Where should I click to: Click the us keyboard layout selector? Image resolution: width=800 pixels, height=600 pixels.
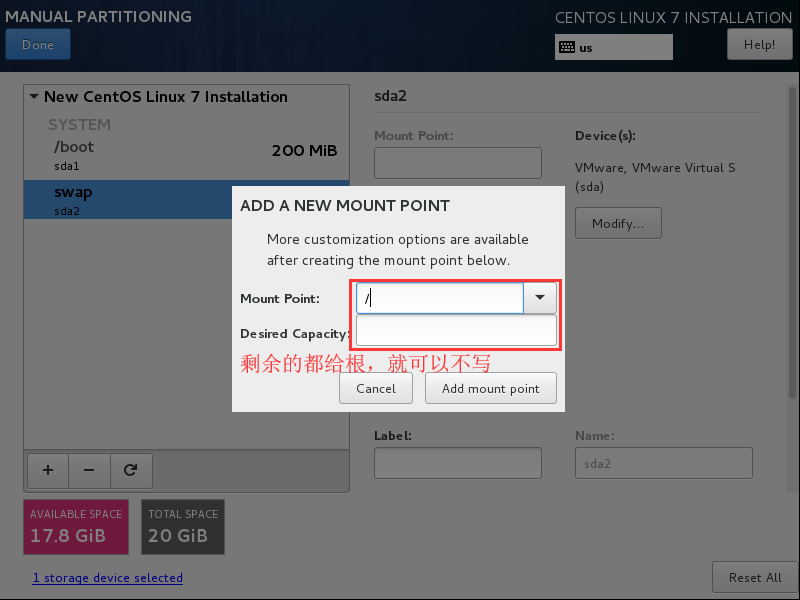[614, 47]
